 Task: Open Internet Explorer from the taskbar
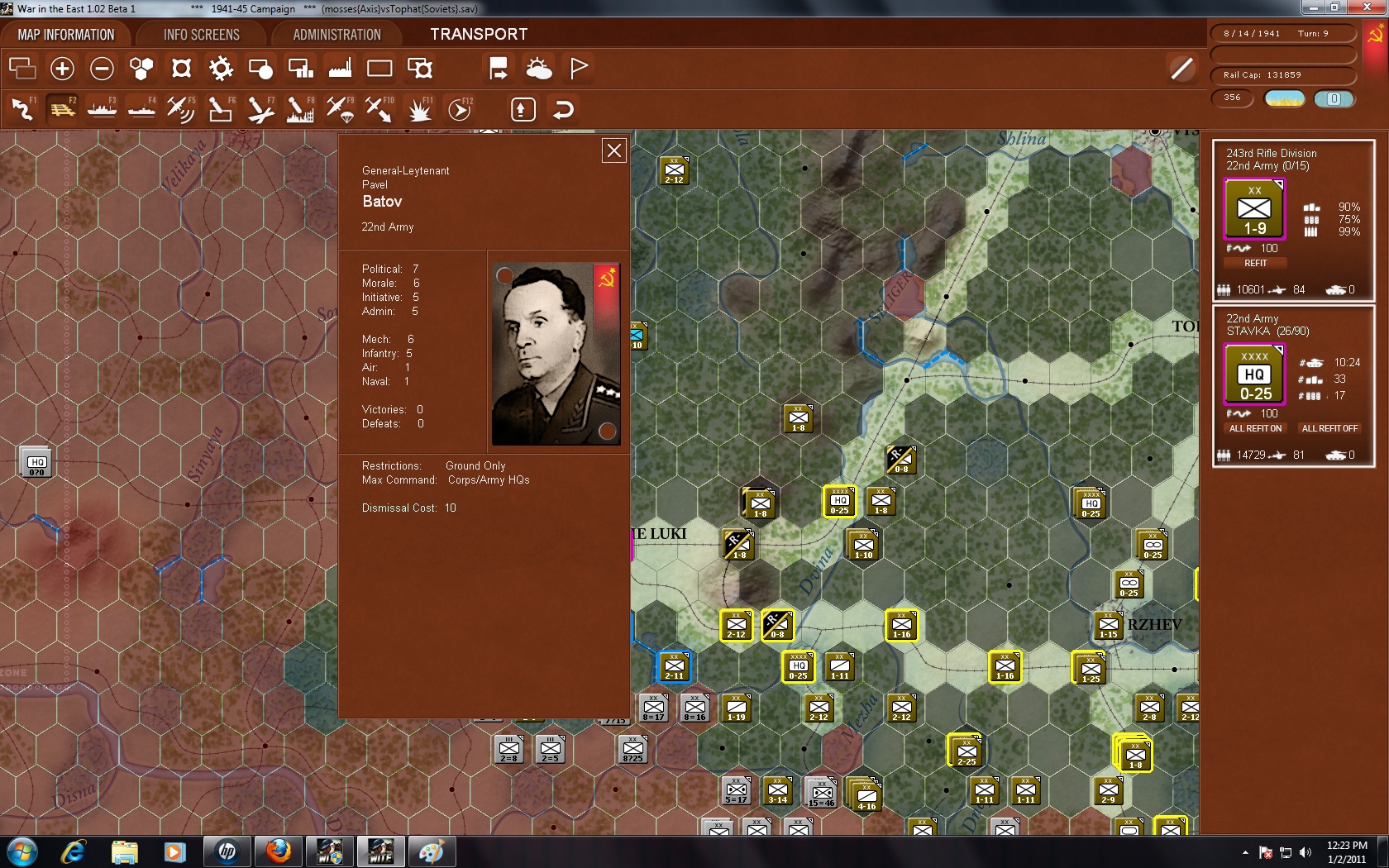74,851
